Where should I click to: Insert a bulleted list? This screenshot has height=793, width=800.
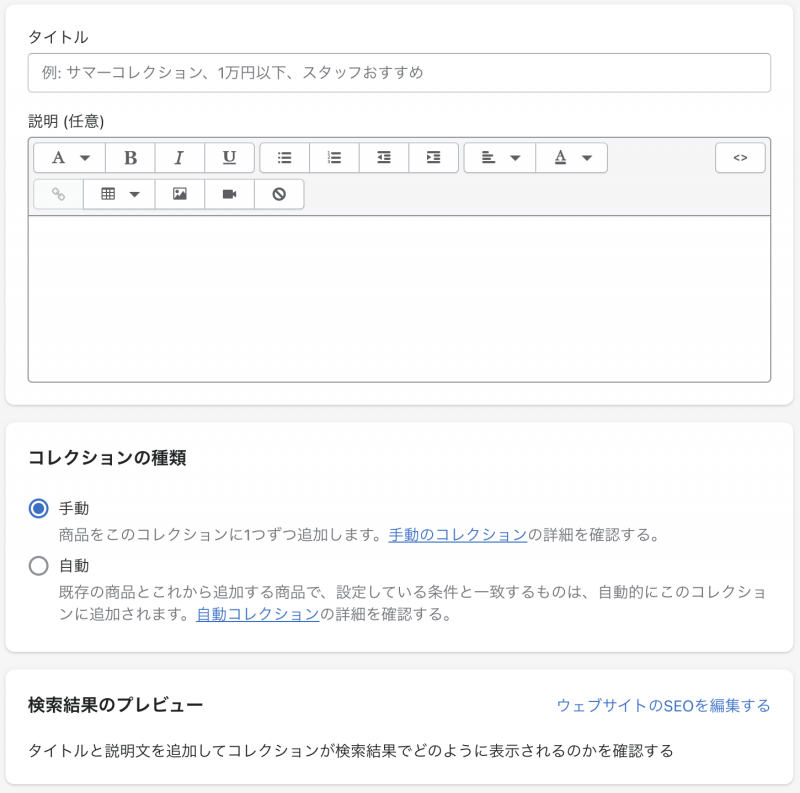(285, 158)
